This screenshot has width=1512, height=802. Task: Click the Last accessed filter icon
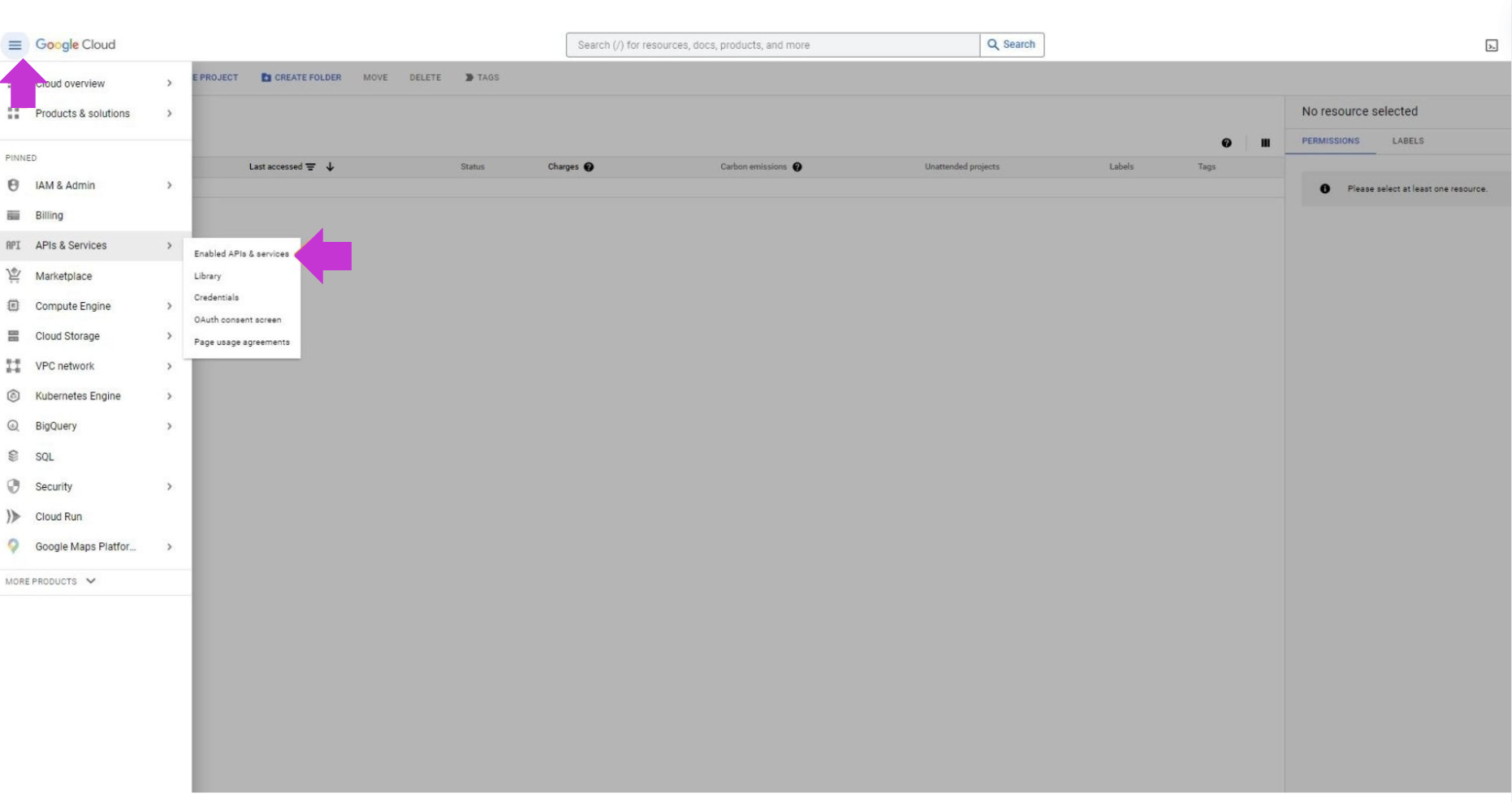[310, 166]
